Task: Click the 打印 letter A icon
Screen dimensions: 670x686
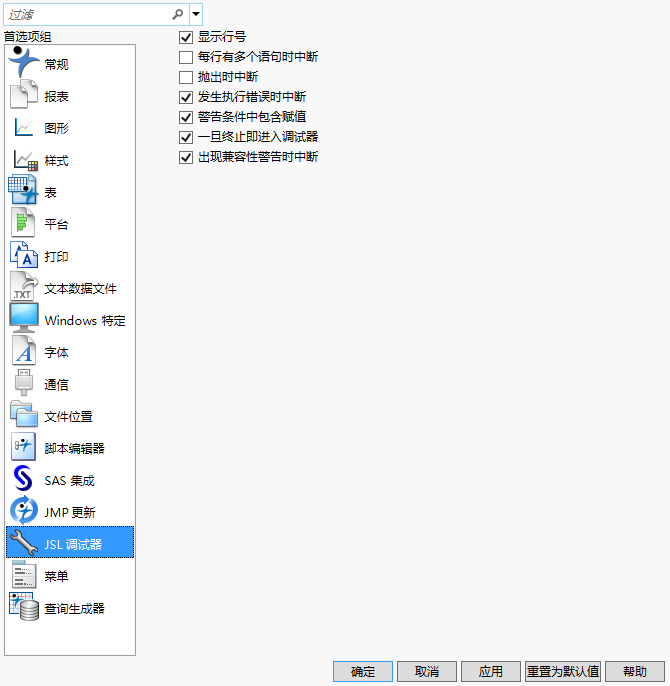Action: coord(24,254)
